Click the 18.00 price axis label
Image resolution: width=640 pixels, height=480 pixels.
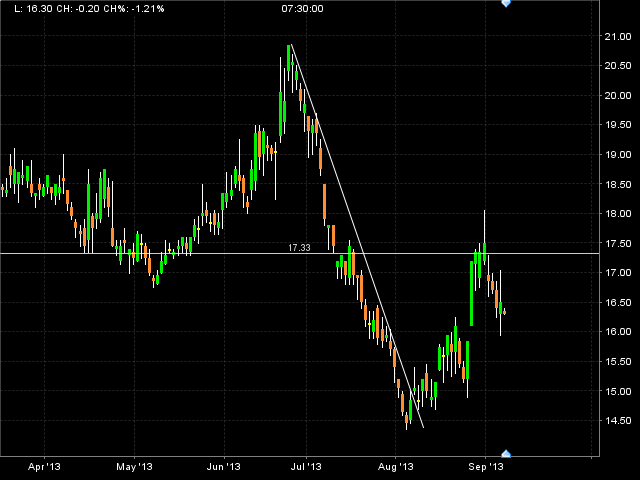point(618,213)
